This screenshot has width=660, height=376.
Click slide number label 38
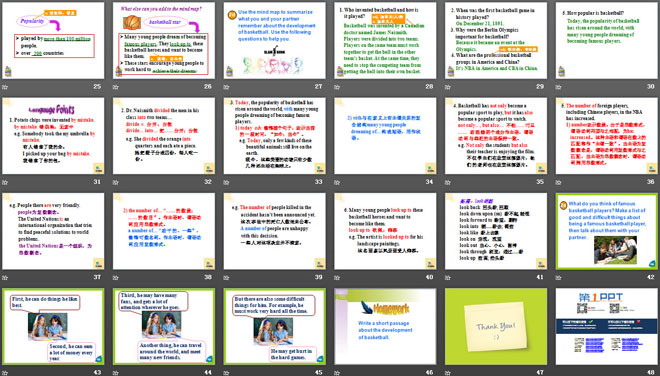click(x=208, y=277)
